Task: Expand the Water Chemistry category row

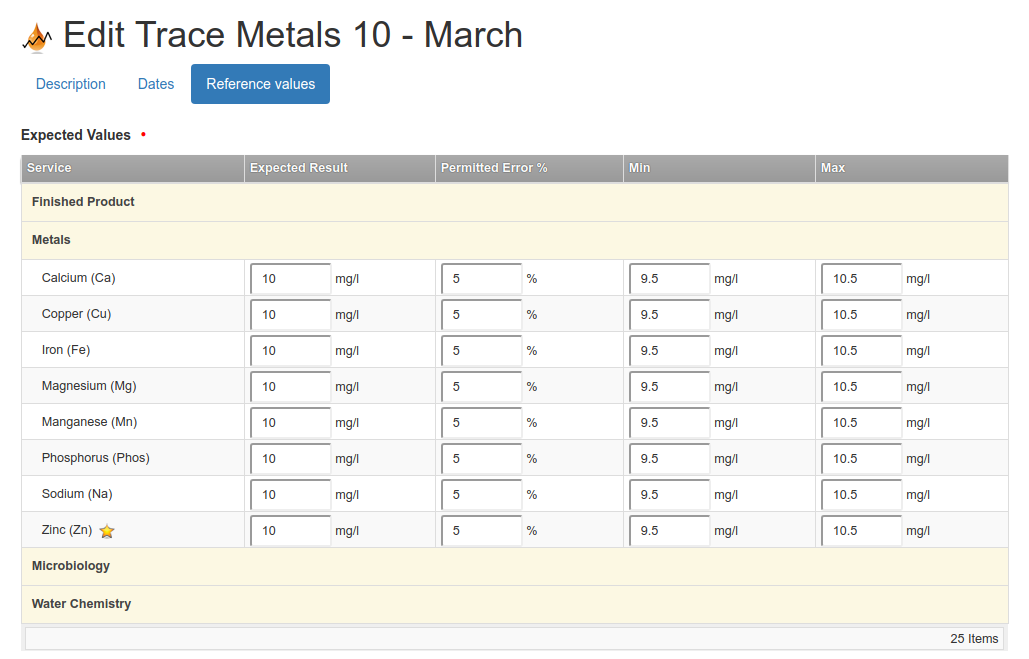Action: [x=81, y=604]
